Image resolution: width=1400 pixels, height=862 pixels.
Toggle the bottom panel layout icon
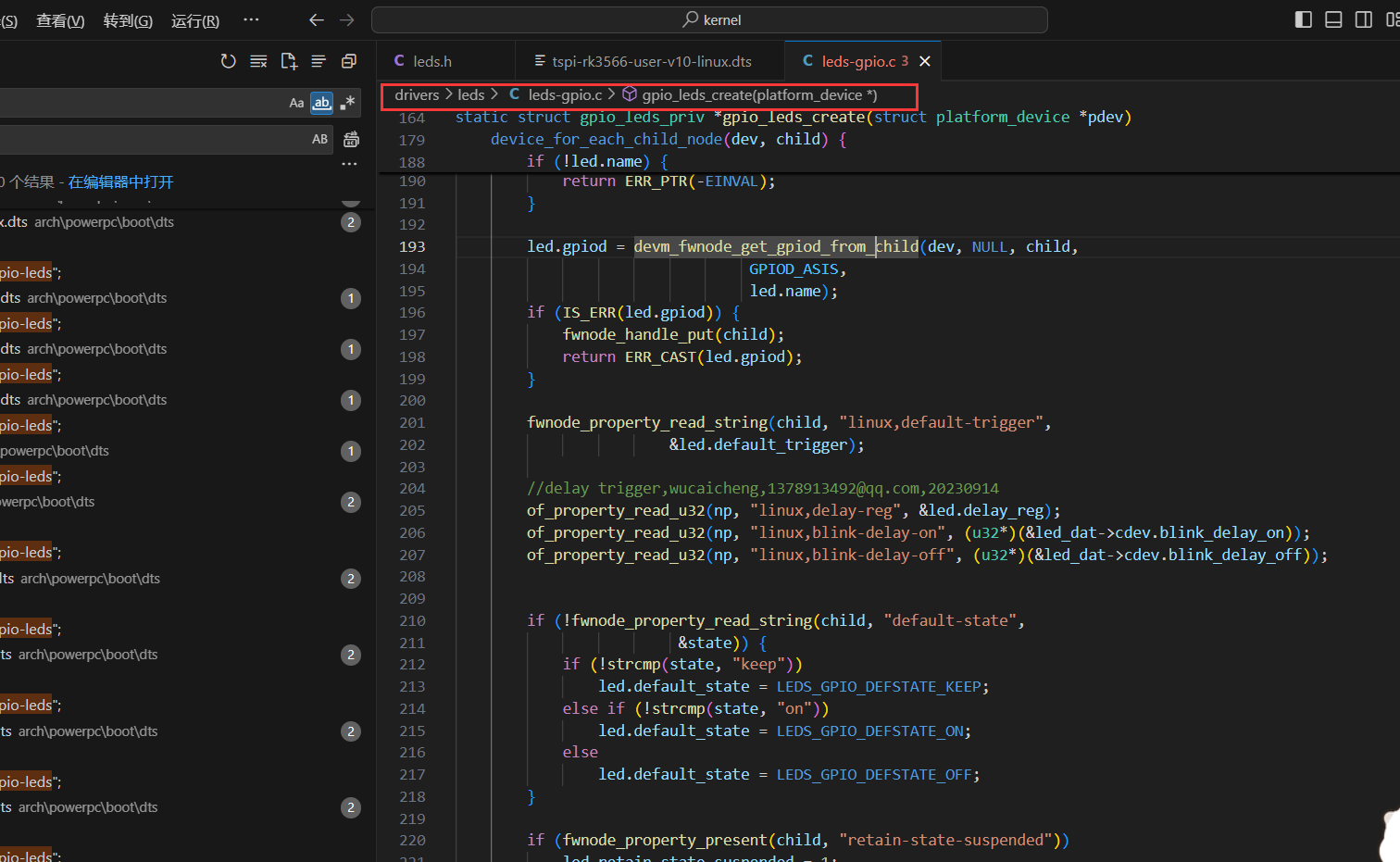1333,19
